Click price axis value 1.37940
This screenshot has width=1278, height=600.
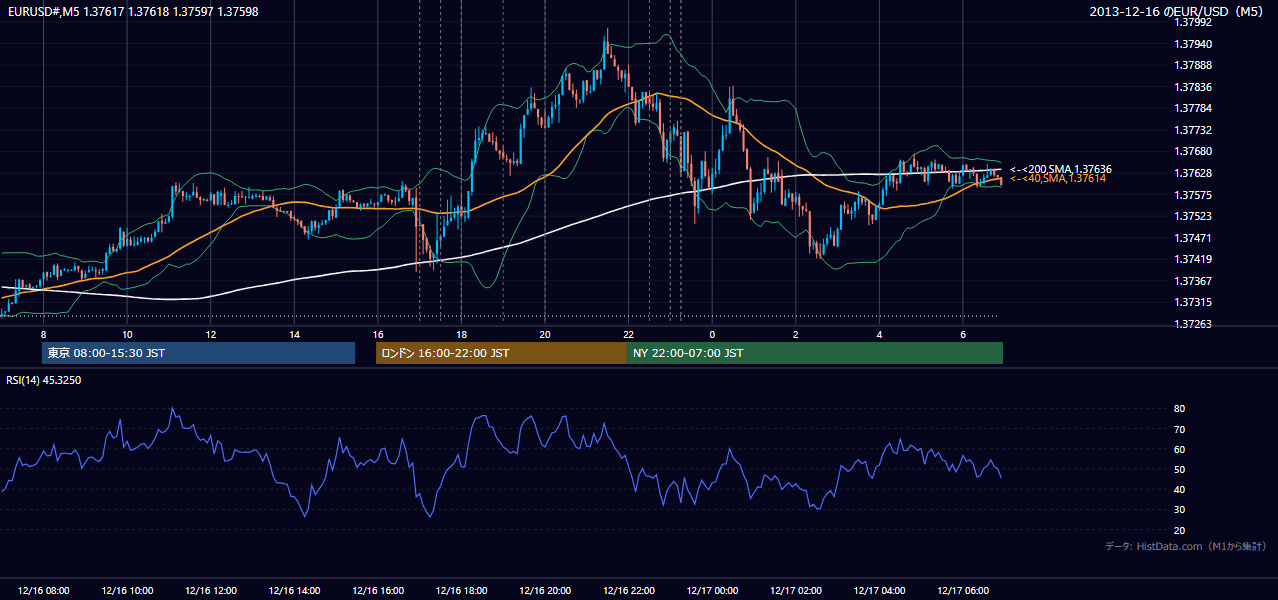[1194, 44]
